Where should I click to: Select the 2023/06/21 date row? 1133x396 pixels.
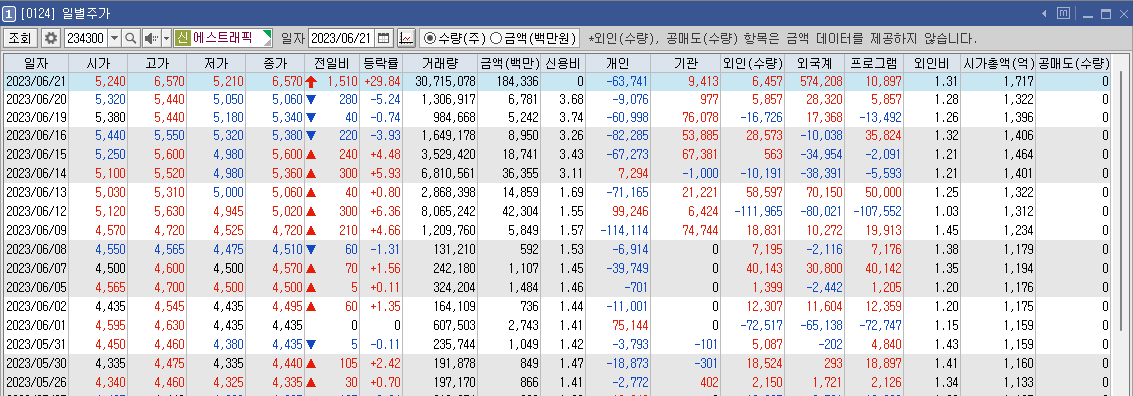pos(558,81)
